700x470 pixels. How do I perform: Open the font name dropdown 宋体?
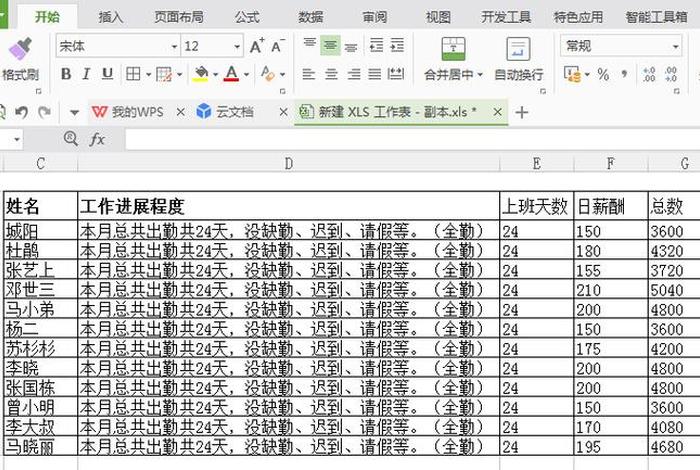(x=174, y=46)
